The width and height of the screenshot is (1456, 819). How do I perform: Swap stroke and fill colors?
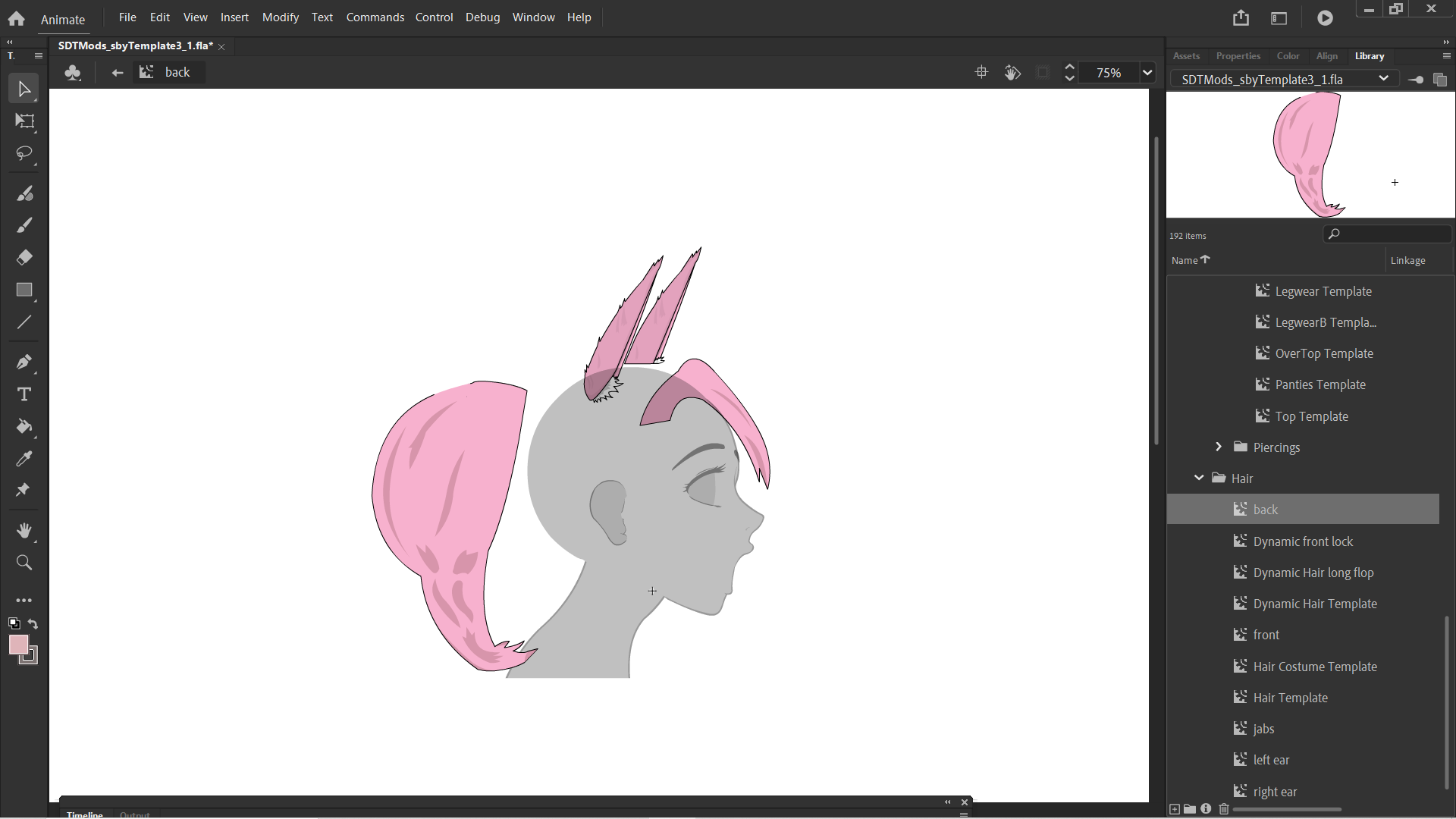pos(33,624)
